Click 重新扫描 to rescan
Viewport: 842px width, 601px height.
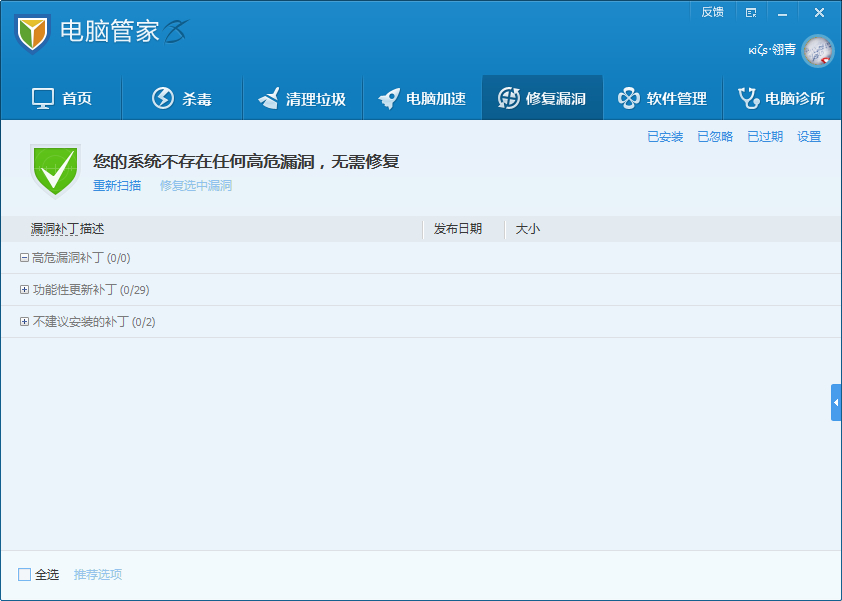tap(117, 186)
